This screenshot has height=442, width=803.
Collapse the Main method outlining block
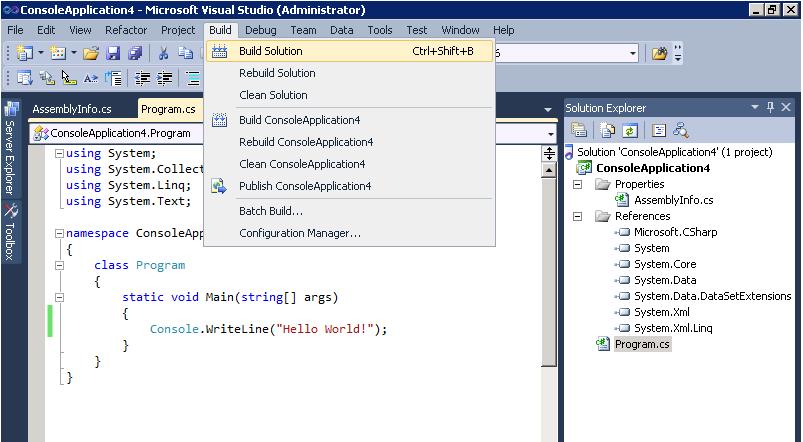click(59, 297)
